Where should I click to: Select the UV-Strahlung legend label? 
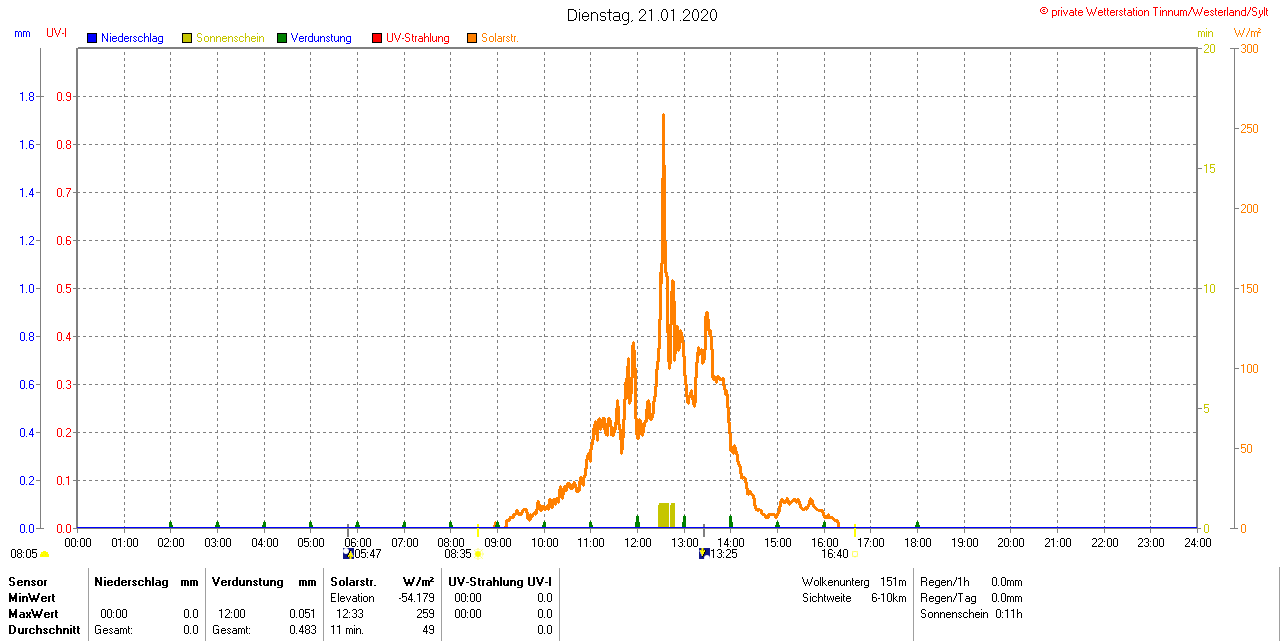[418, 38]
